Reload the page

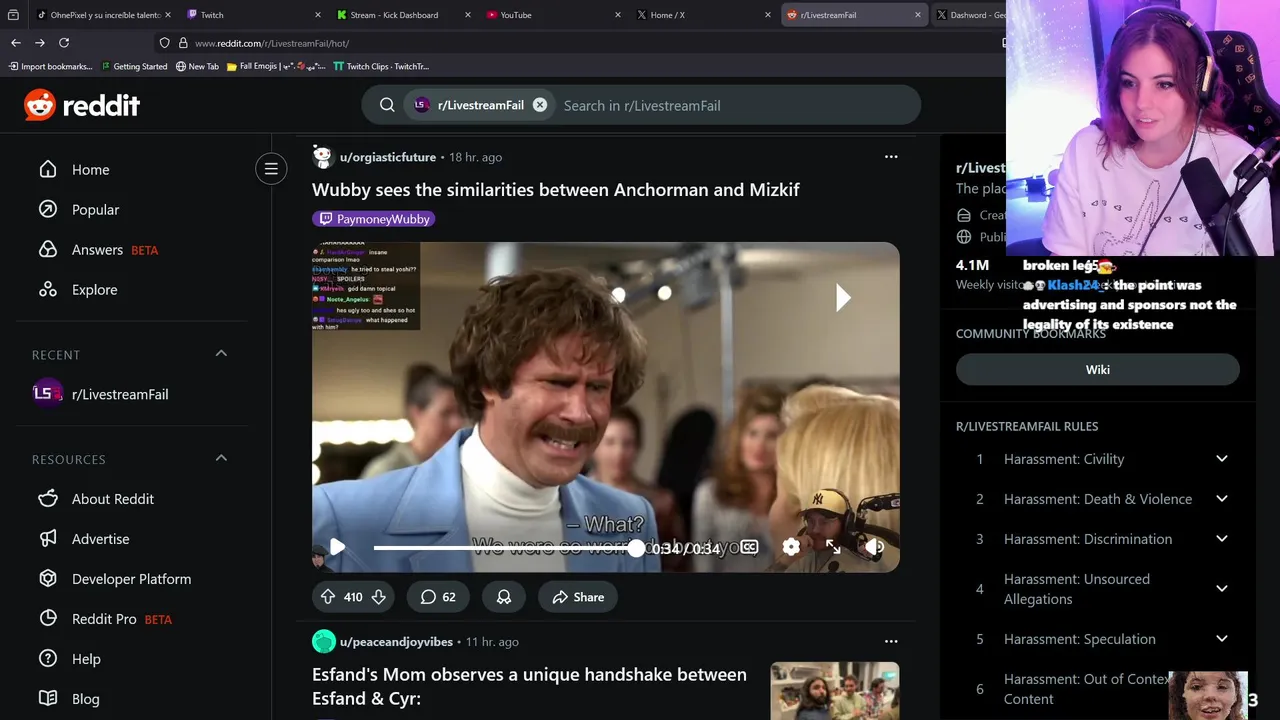(x=64, y=43)
